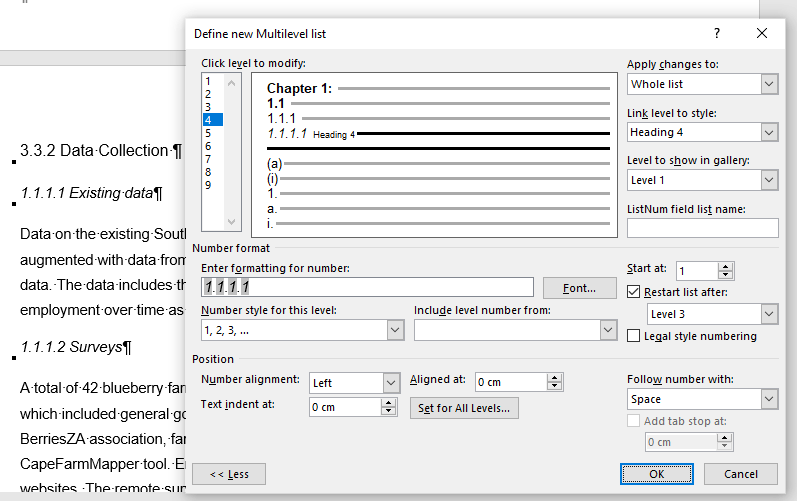Increase Aligned at value with up arrow
Viewport: 797px width, 501px height.
coord(555,378)
